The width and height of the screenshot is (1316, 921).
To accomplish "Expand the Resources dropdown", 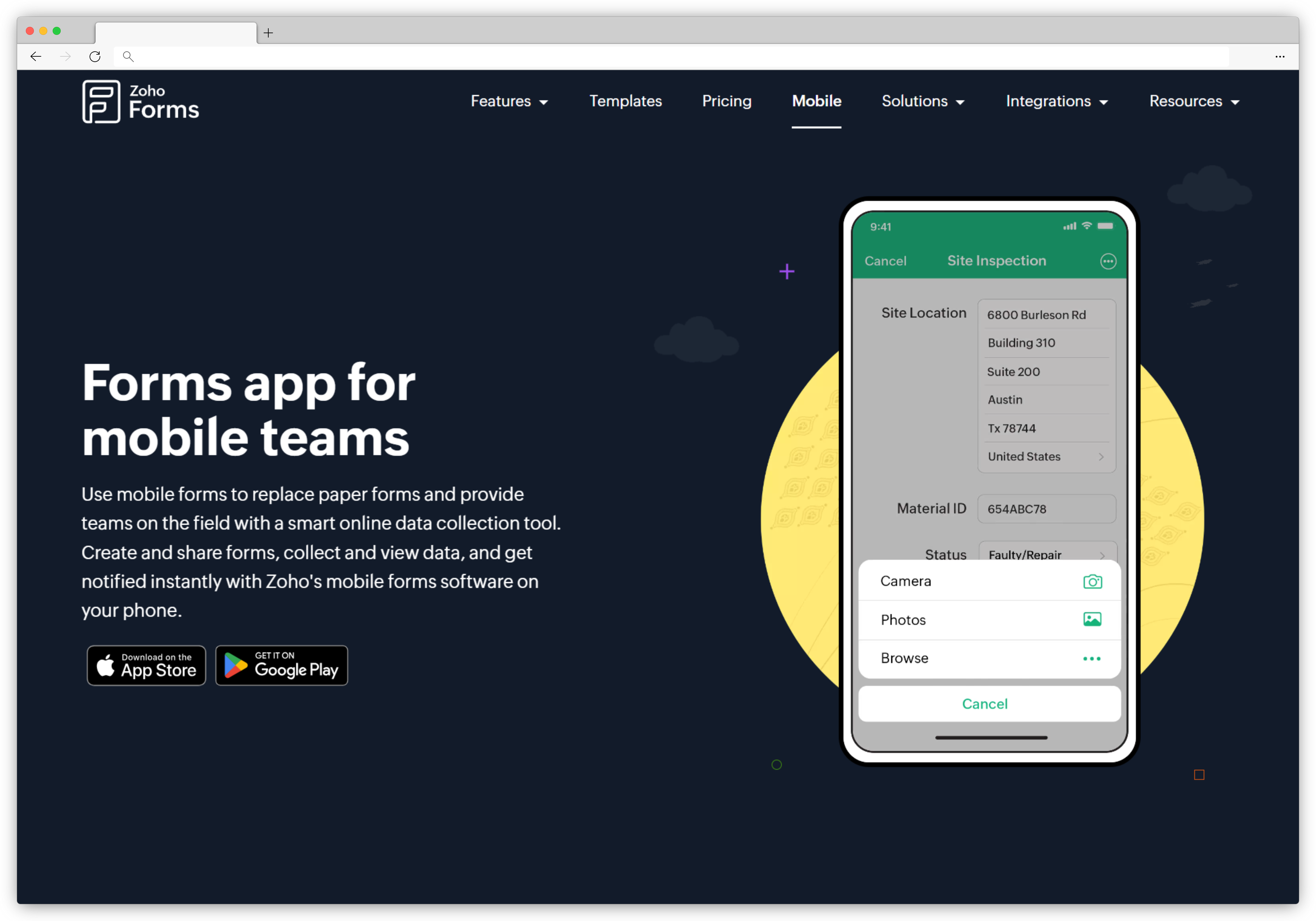I will pyautogui.click(x=1193, y=101).
